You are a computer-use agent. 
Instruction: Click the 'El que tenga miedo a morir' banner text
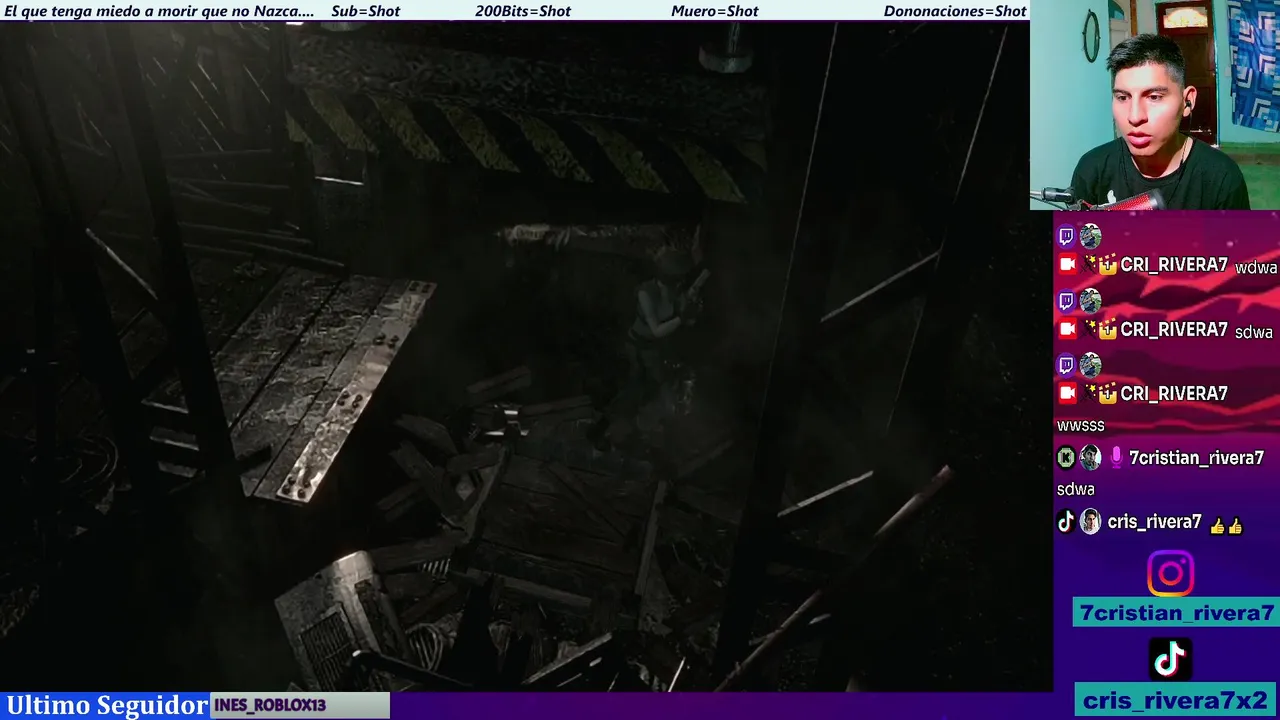[x=159, y=11]
